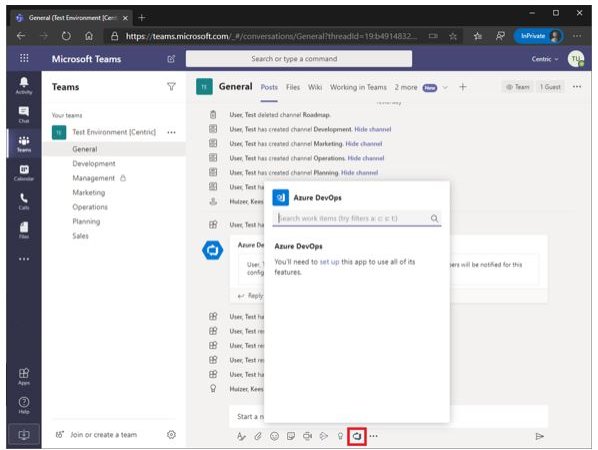The image size is (598, 450).
Task: Click the set up link in popup
Action: (x=329, y=262)
